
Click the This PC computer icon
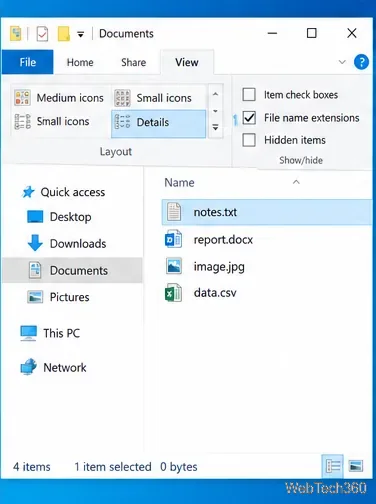tap(28, 333)
